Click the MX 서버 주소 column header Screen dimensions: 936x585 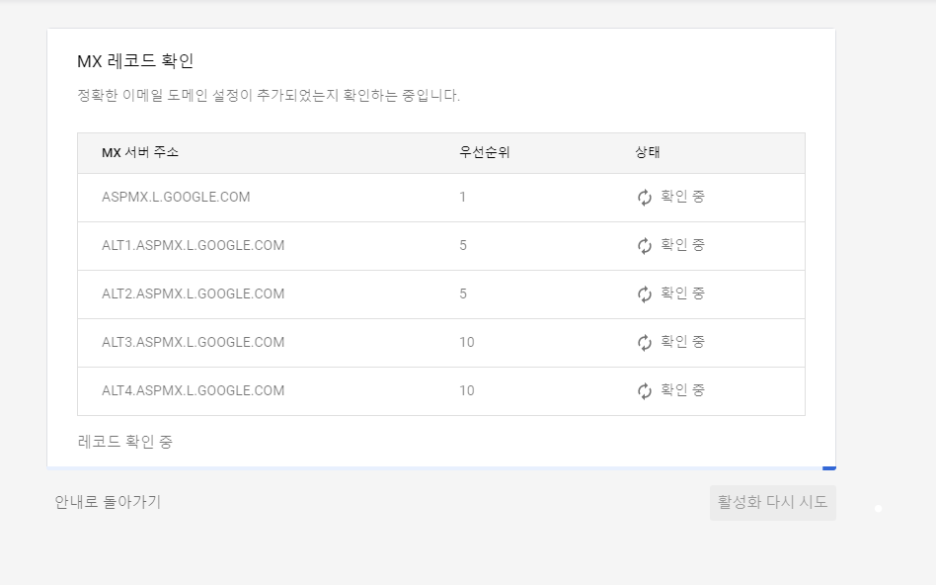coord(140,152)
